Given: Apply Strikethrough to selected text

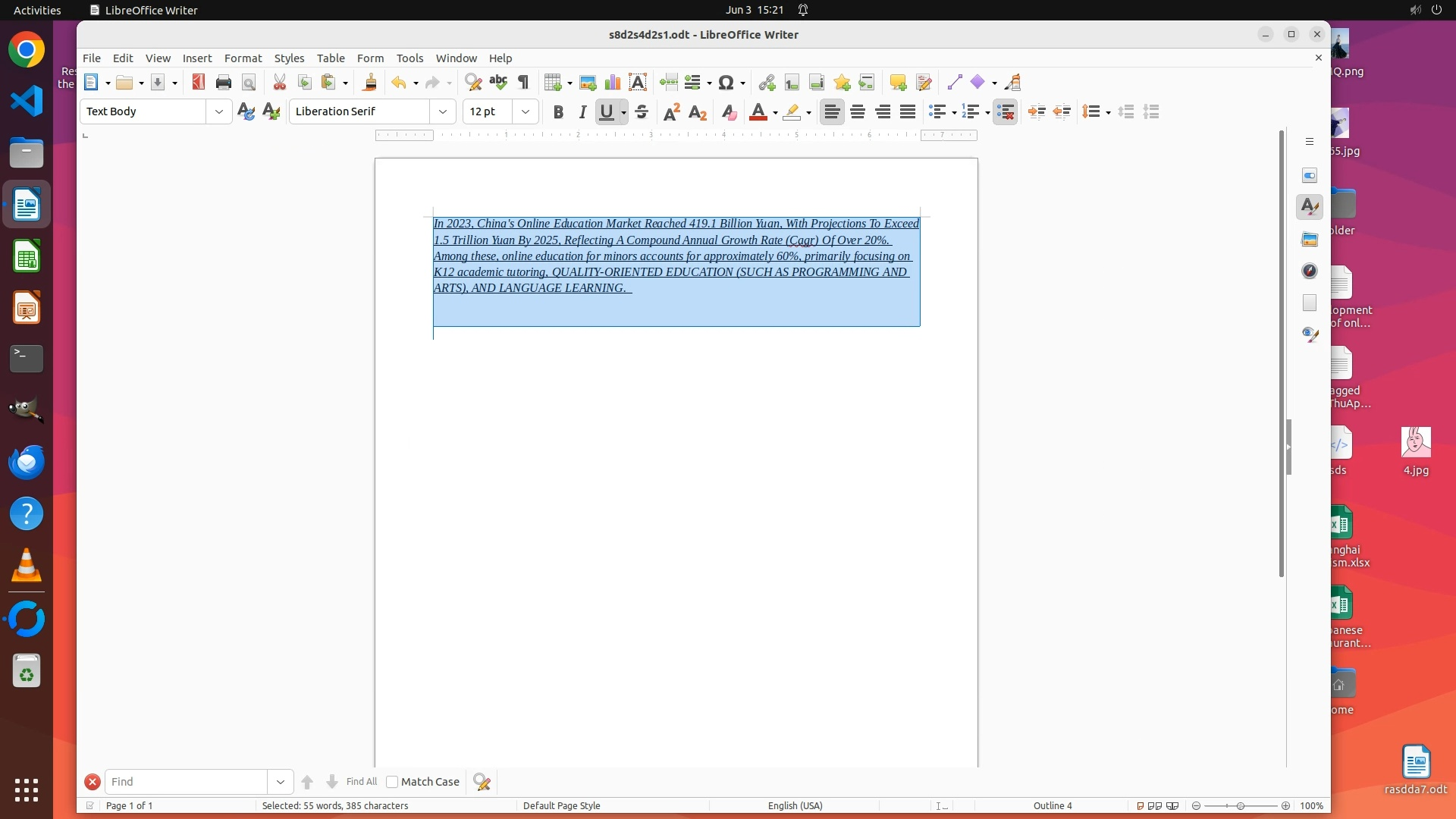Looking at the screenshot, I should (x=642, y=111).
